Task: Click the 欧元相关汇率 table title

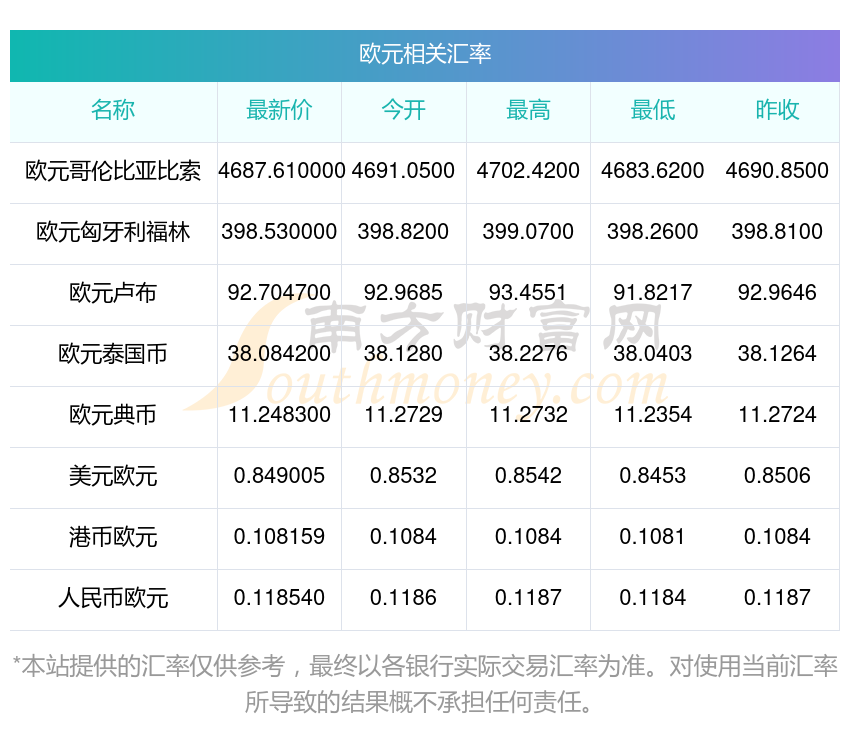Action: click(x=425, y=54)
